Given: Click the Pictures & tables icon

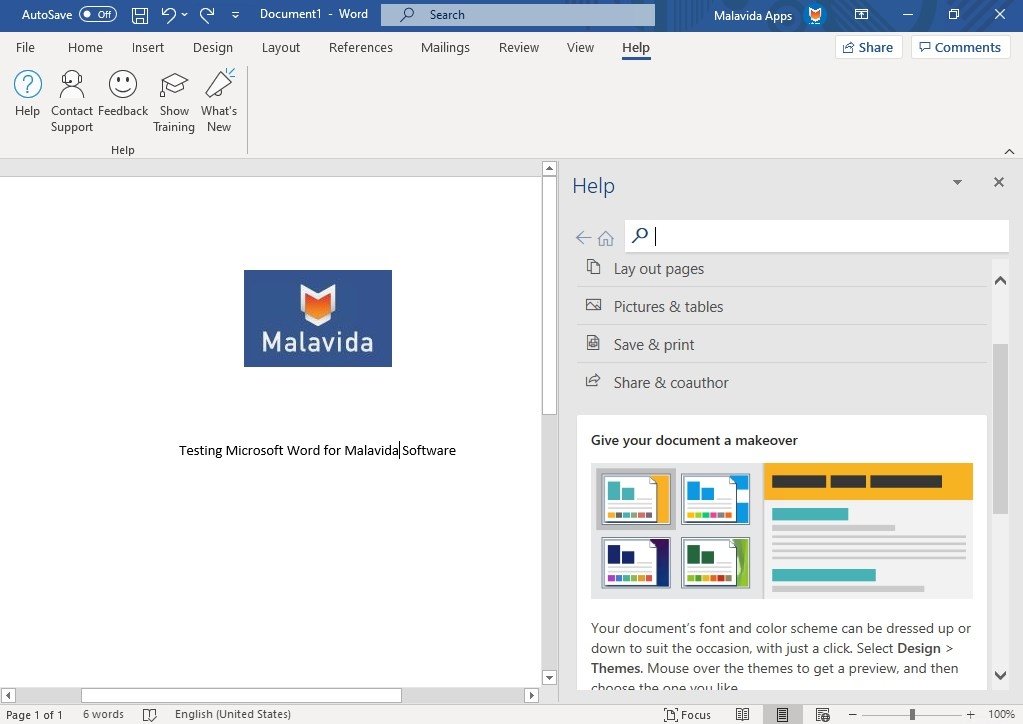Looking at the screenshot, I should 593,305.
